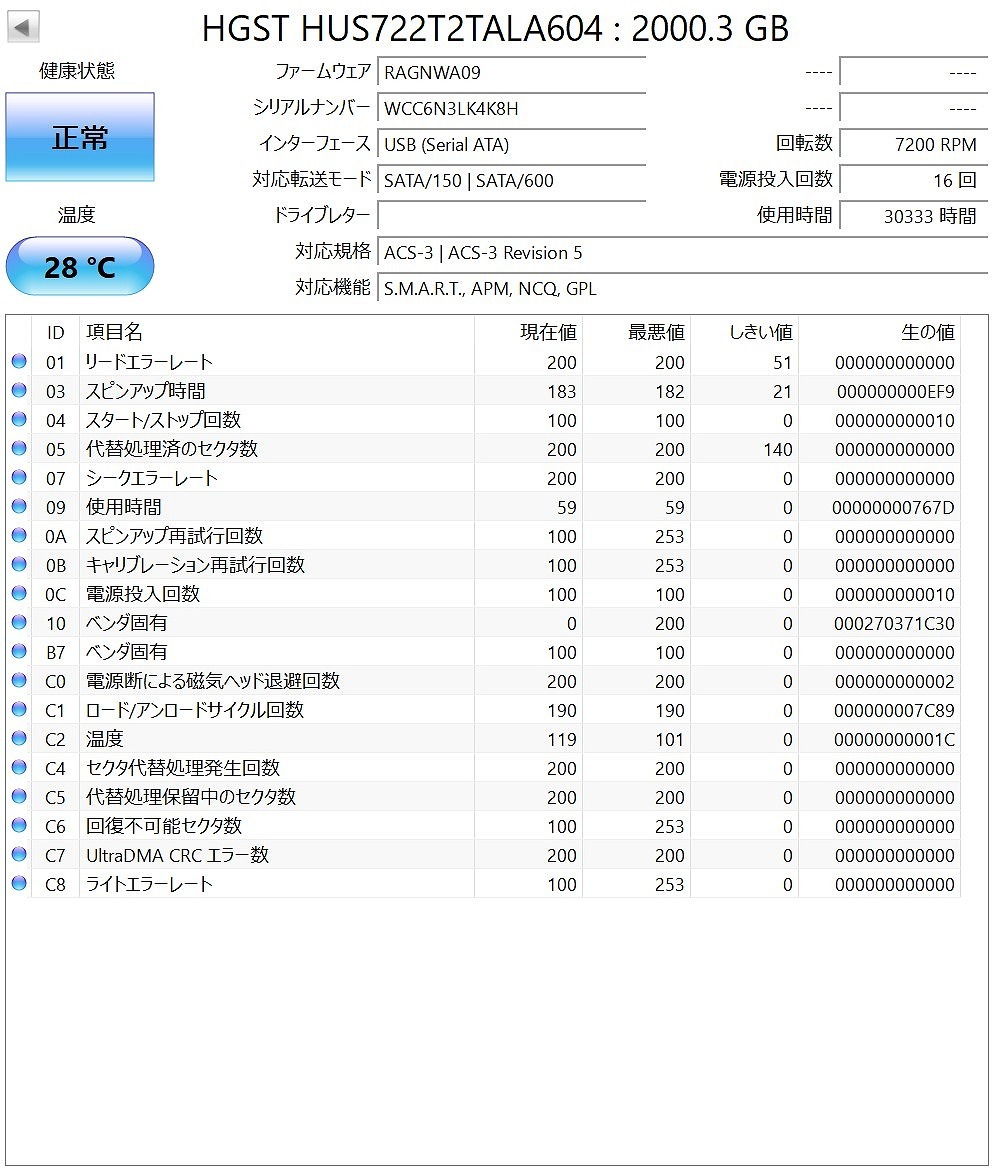Click the 正常 health status button
994x1168 pixels.
point(80,137)
